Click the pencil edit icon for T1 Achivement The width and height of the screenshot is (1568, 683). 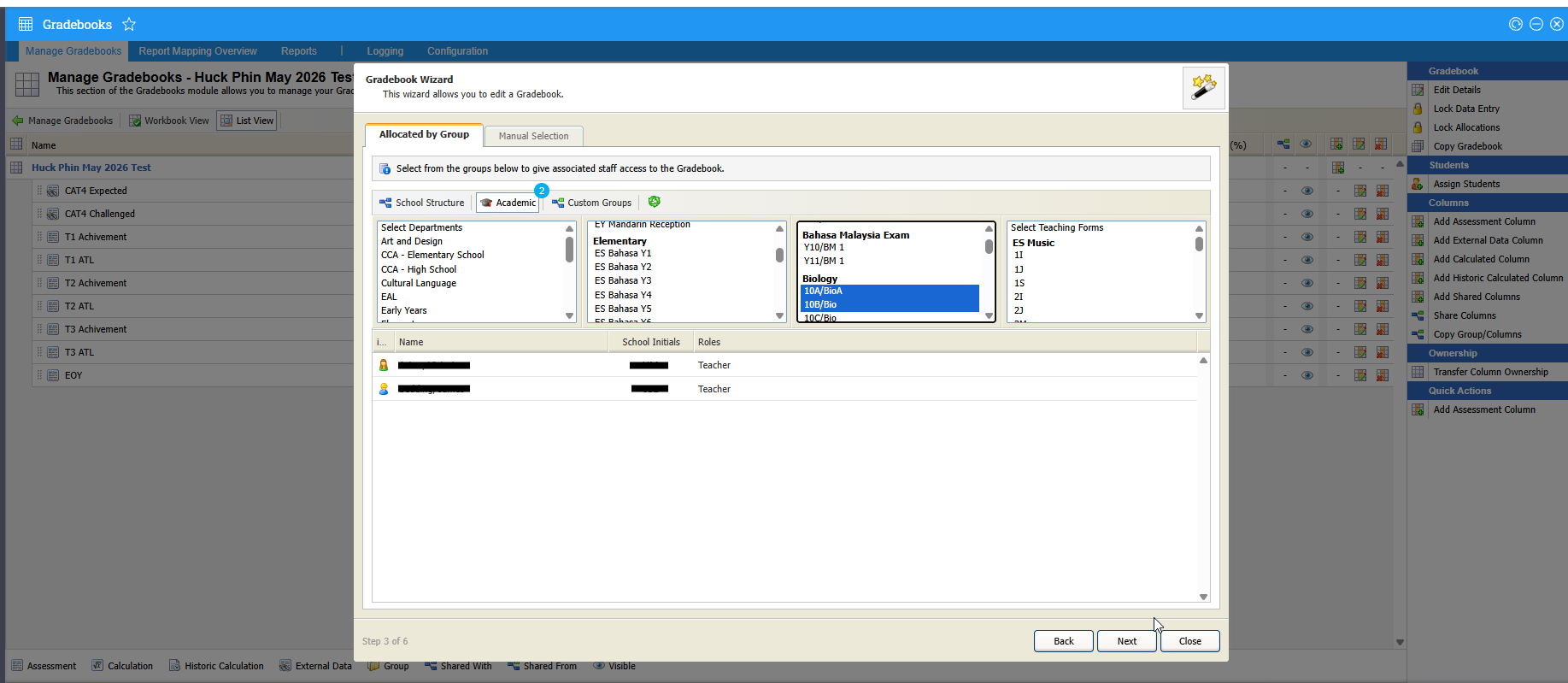click(1360, 237)
